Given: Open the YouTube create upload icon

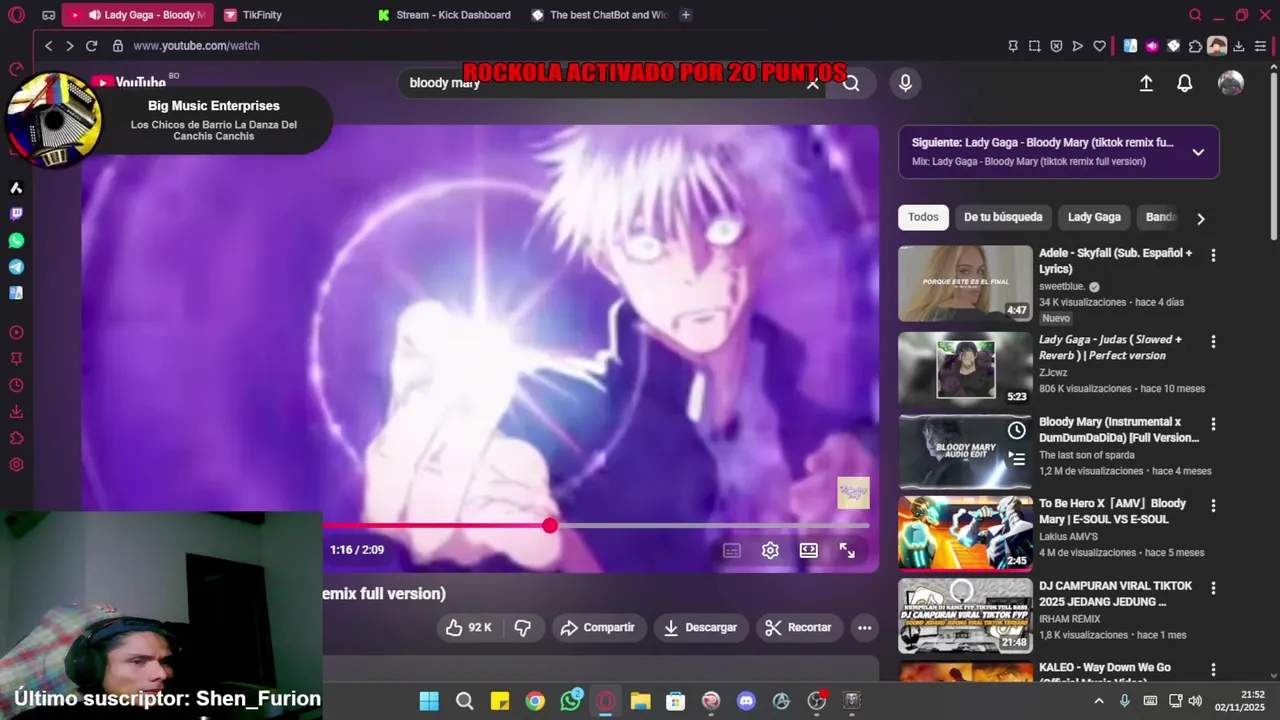Looking at the screenshot, I should pos(1146,84).
